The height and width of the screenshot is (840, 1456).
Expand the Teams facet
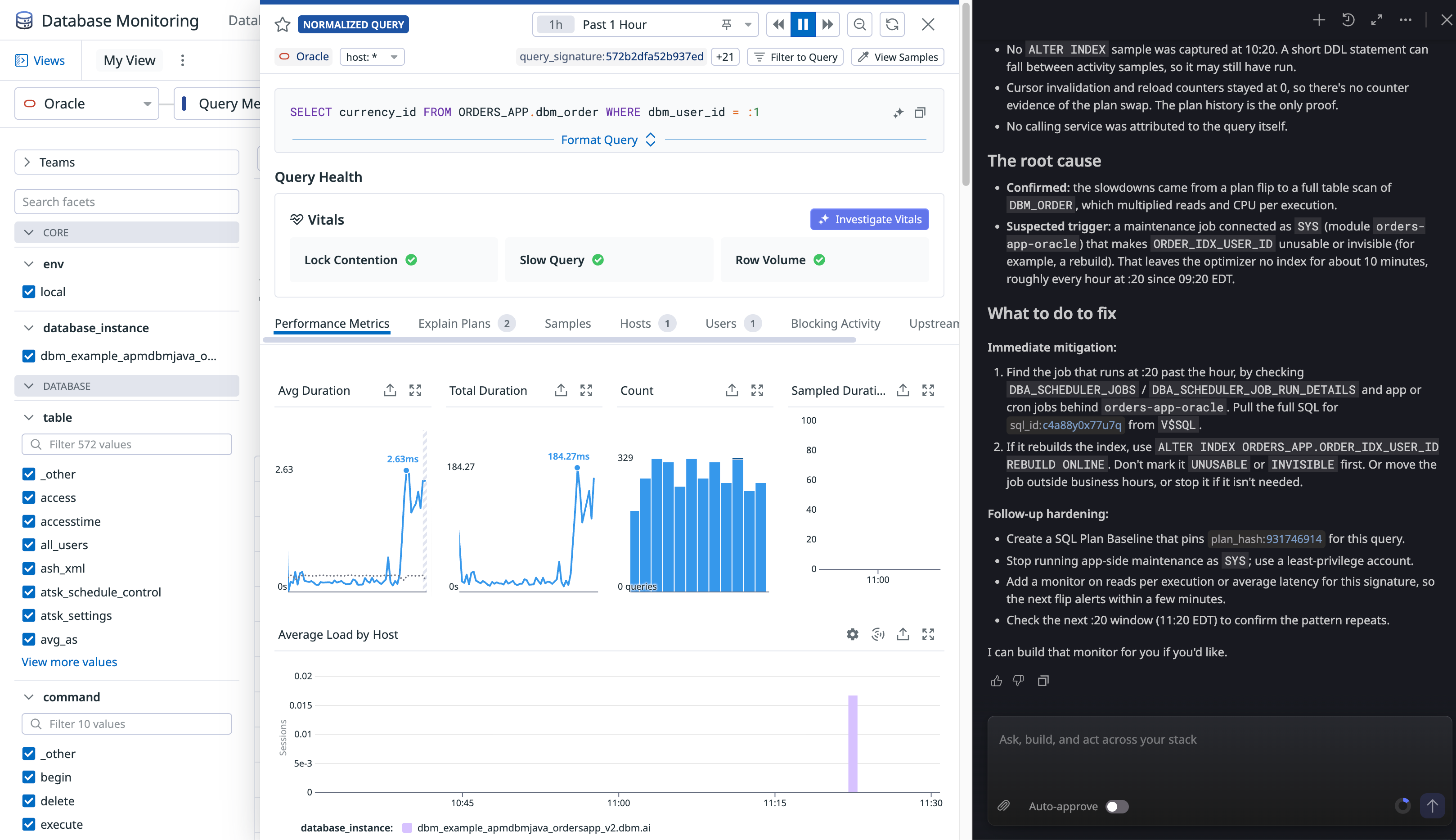(126, 162)
